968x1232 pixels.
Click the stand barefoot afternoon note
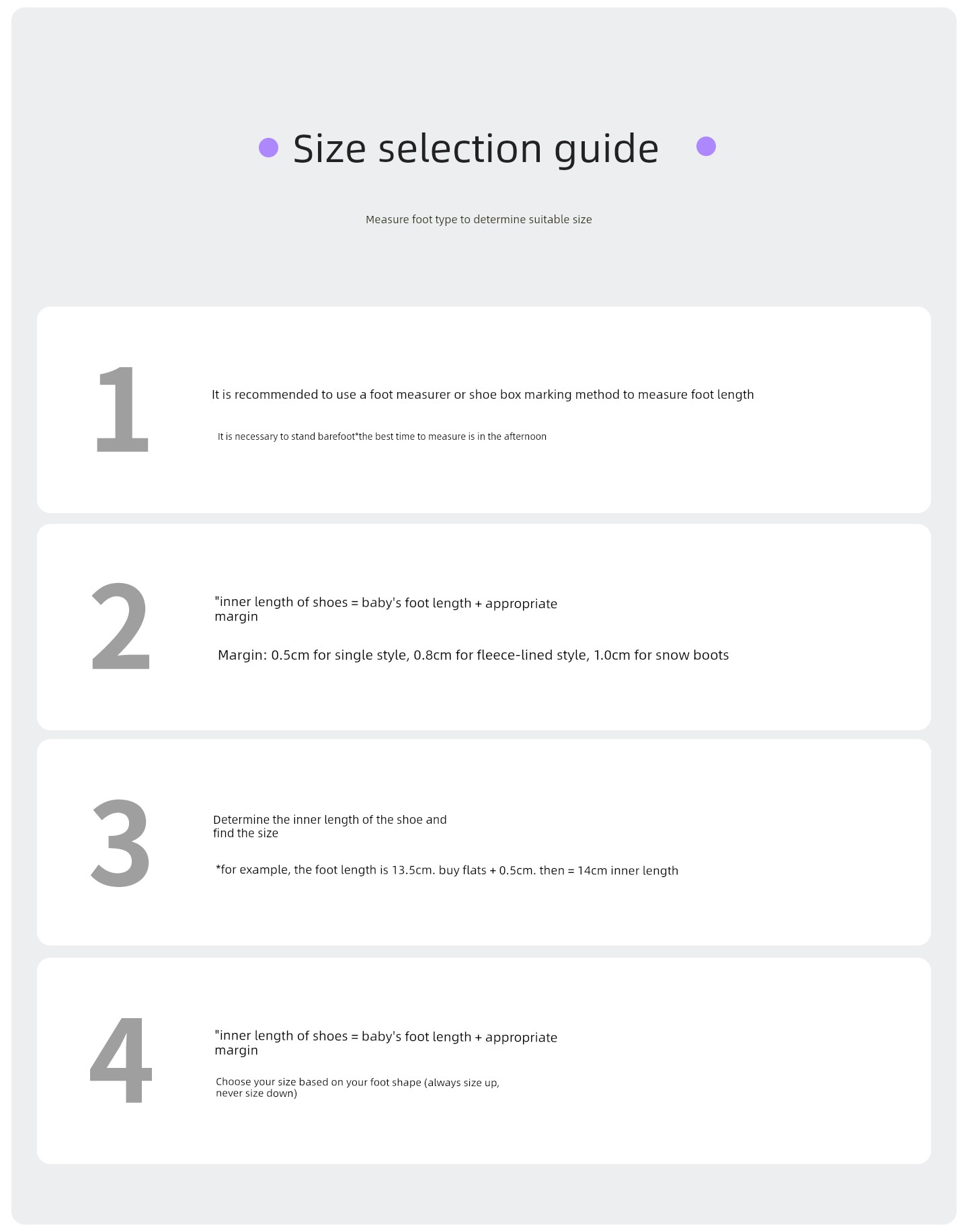(382, 436)
